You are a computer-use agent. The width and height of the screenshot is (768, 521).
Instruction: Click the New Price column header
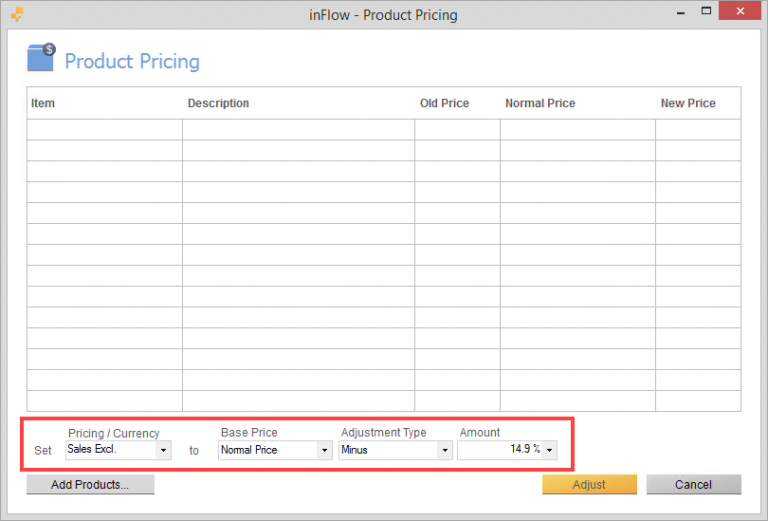pos(688,104)
